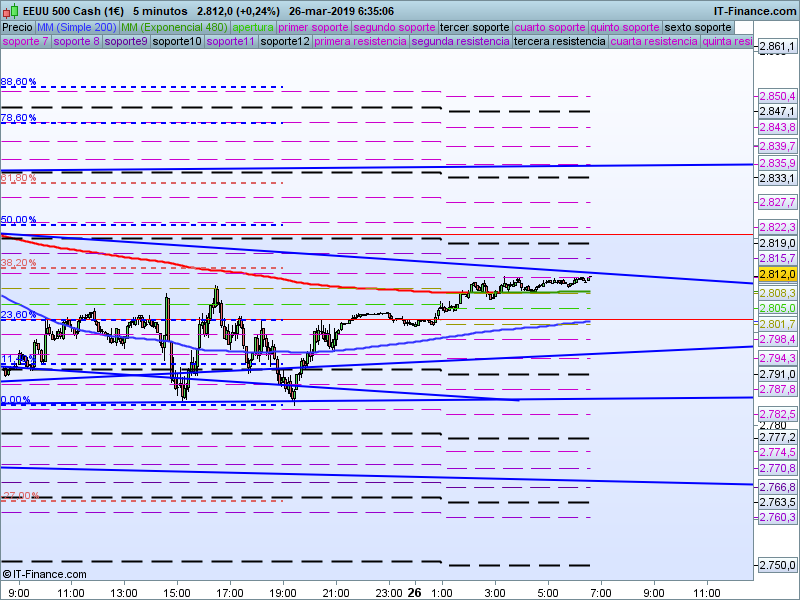Viewport: 800px width, 600px height.
Task: Click the 2.791,0 price axis label
Action: (777, 374)
